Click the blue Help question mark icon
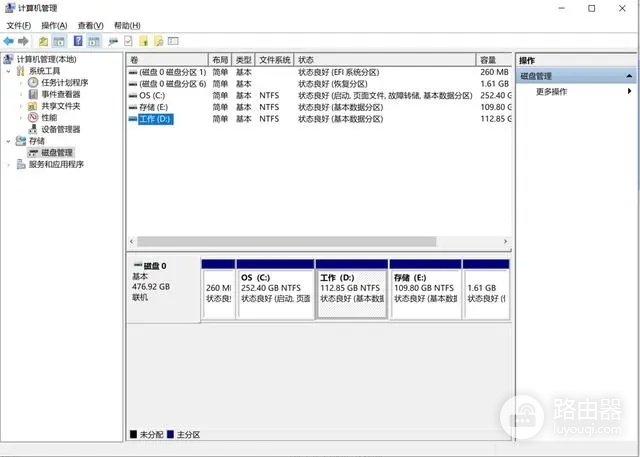The height and width of the screenshot is (457, 640). [x=78, y=41]
